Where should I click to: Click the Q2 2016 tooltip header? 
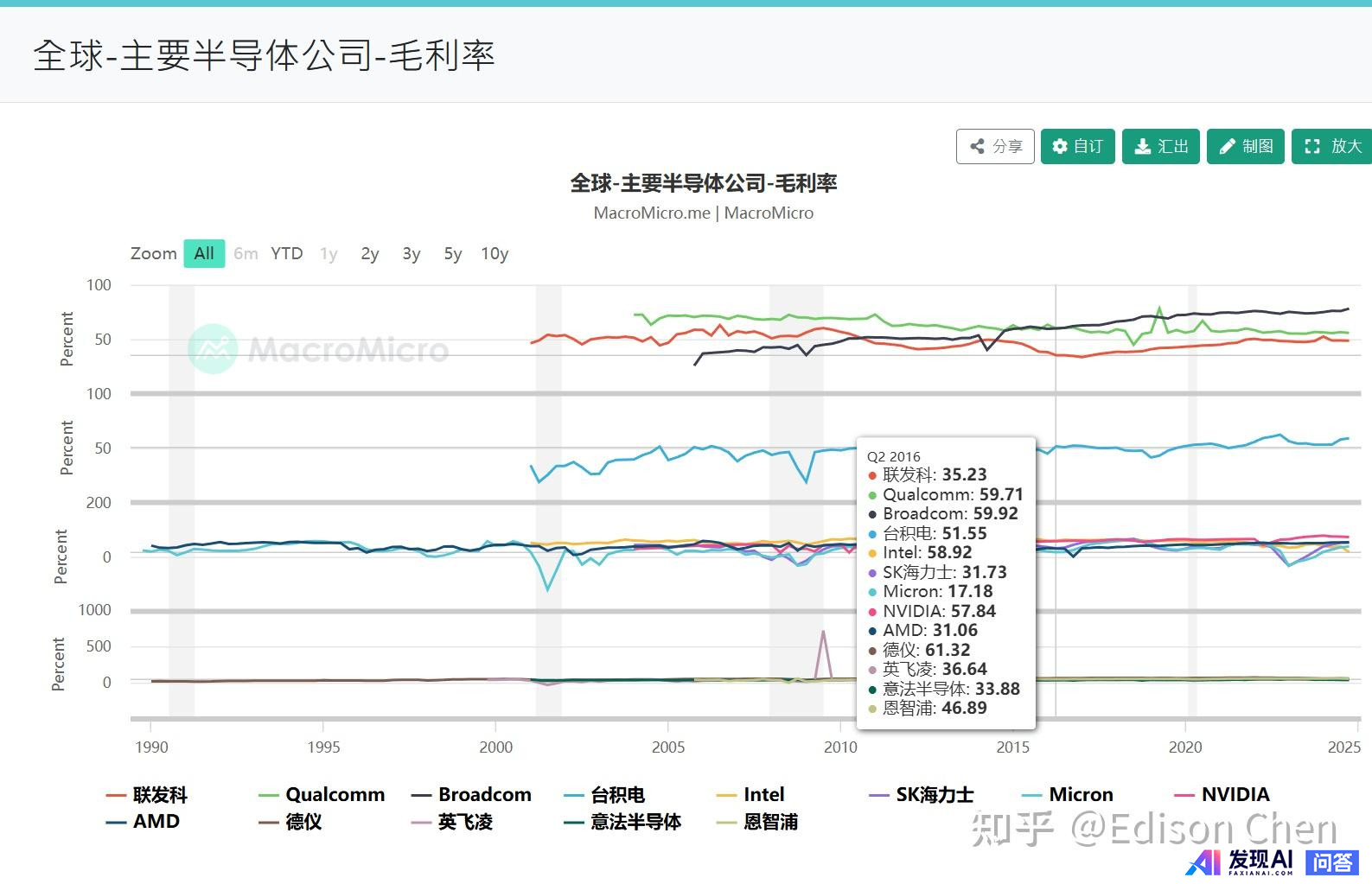(894, 456)
